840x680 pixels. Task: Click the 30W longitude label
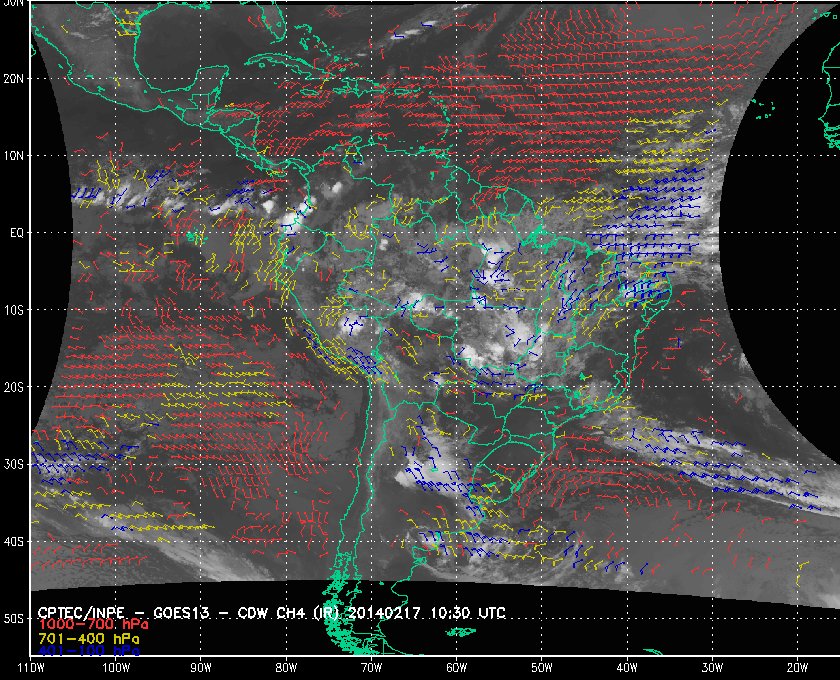[x=712, y=668]
